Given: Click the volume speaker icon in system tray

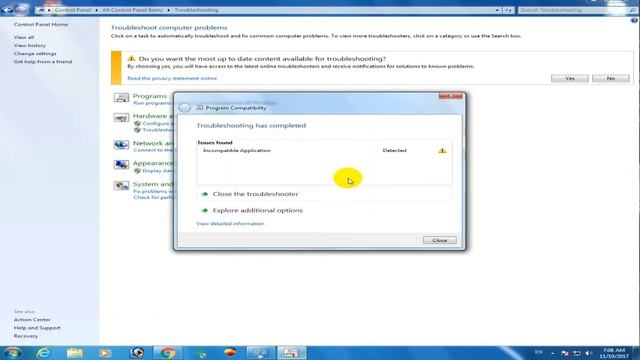Looking at the screenshot, I should tap(589, 353).
